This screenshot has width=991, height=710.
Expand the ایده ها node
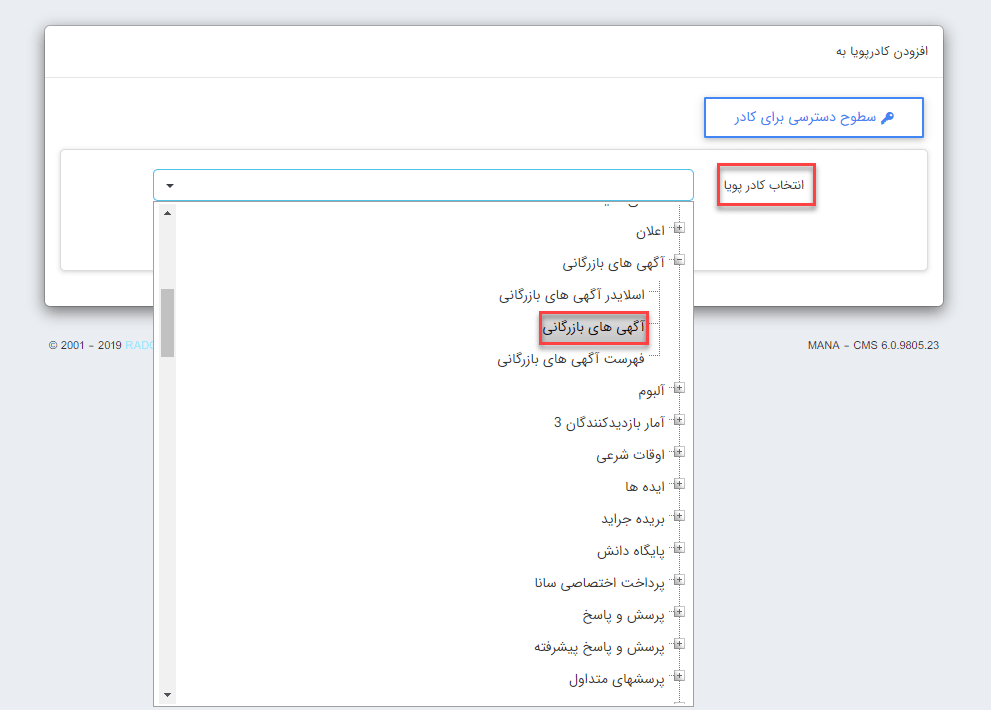[679, 485]
